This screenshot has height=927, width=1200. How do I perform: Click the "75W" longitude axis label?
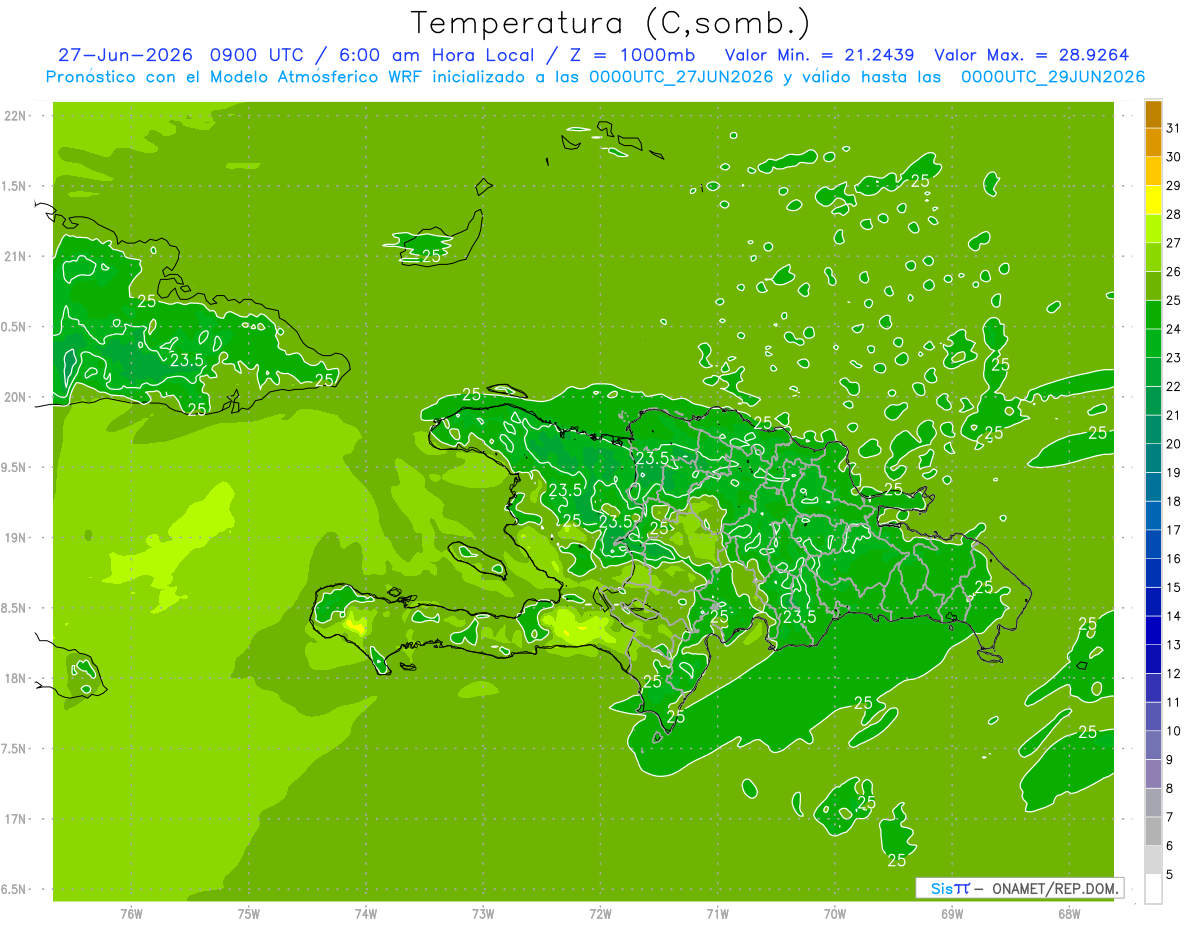(x=248, y=913)
